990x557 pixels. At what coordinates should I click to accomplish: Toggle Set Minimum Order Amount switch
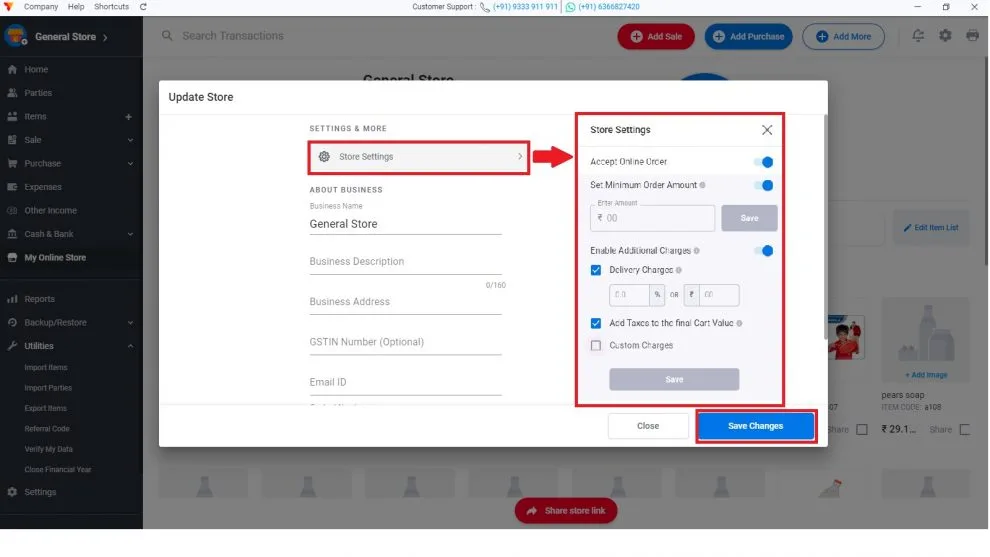pyautogui.click(x=764, y=186)
